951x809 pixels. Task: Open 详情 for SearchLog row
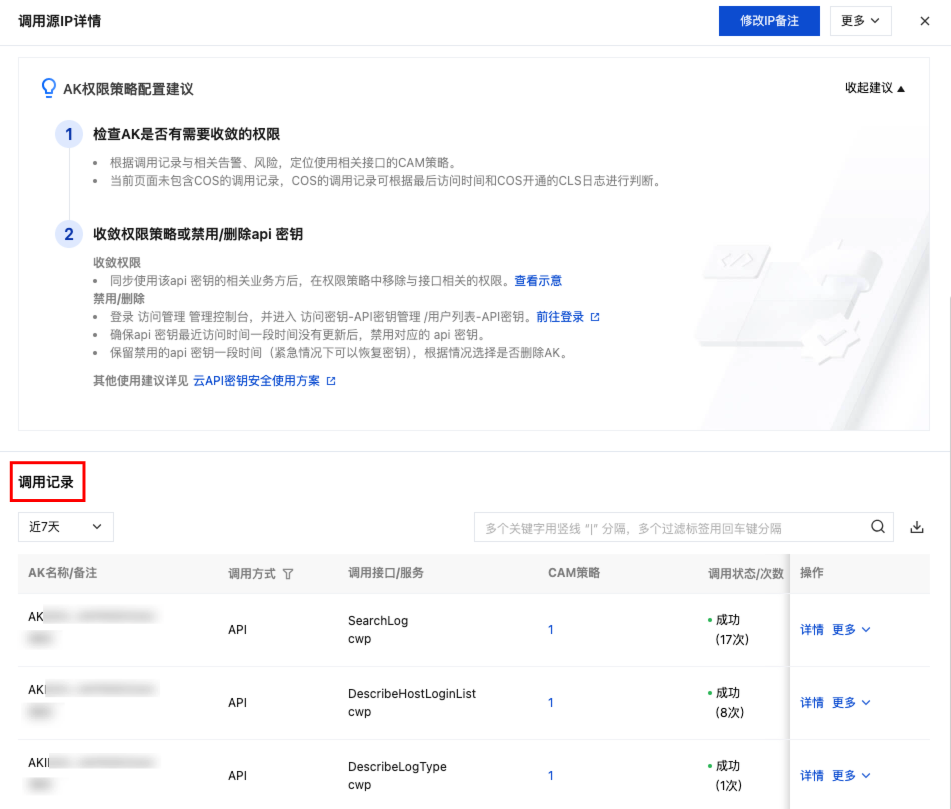[x=812, y=629]
